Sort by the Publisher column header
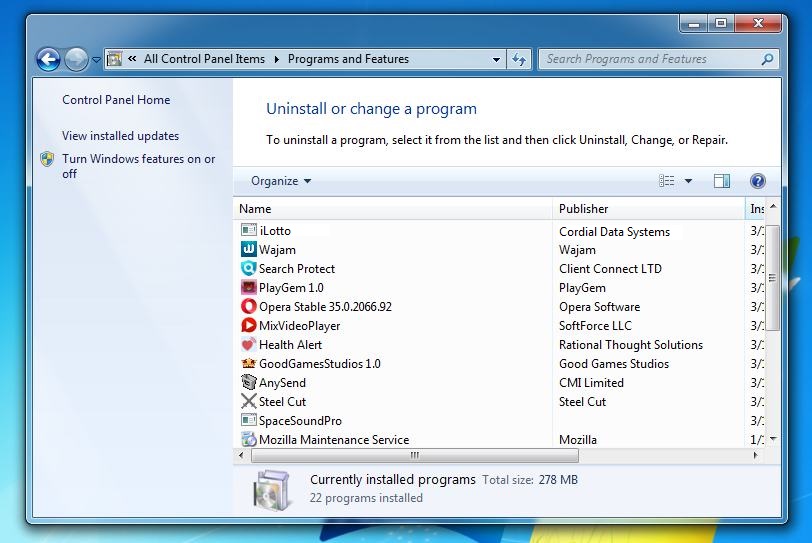812x543 pixels. pos(649,209)
